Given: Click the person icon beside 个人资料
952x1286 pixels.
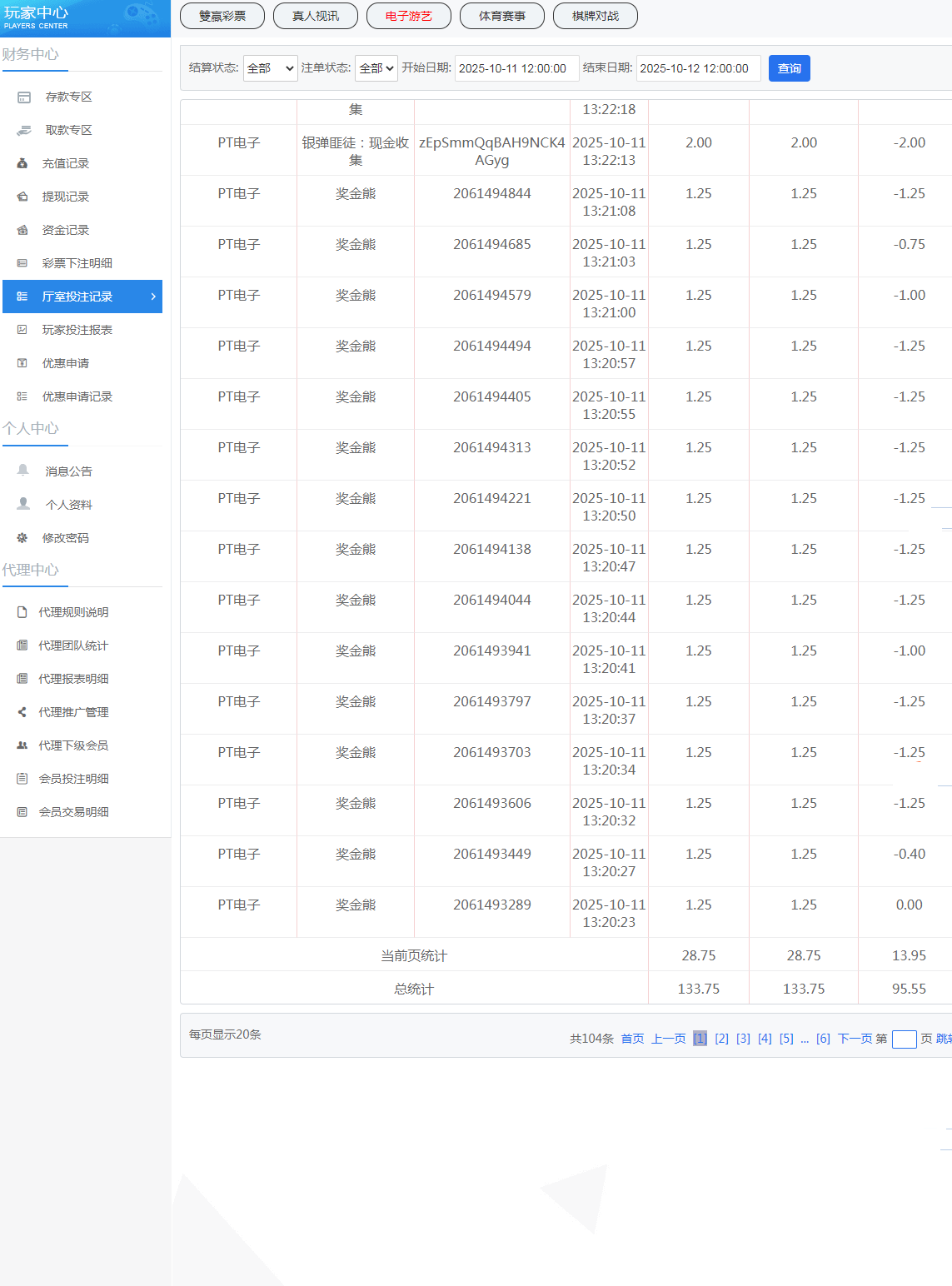Looking at the screenshot, I should (23, 504).
